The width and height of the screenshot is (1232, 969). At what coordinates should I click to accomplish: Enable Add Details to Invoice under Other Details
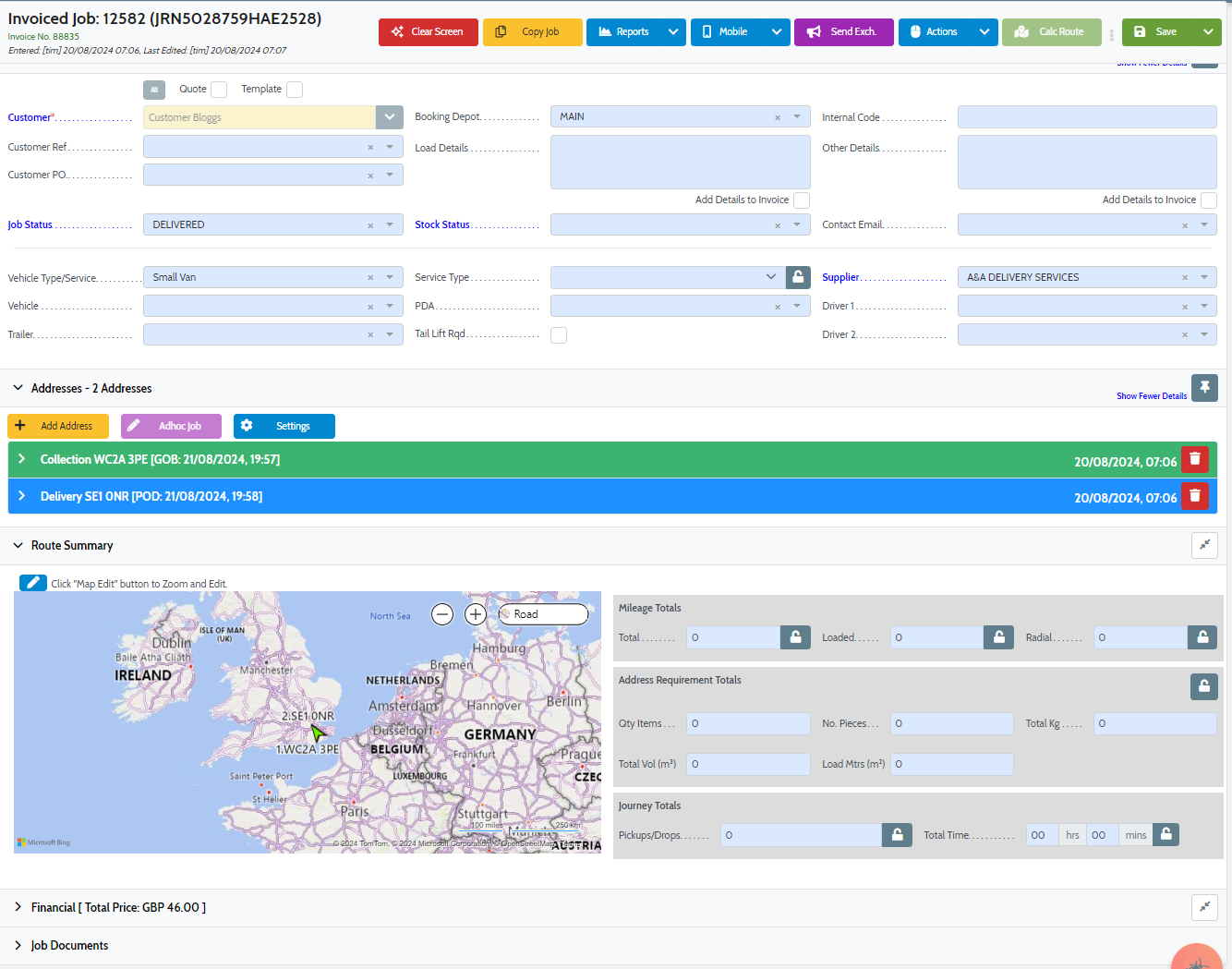coord(1209,200)
